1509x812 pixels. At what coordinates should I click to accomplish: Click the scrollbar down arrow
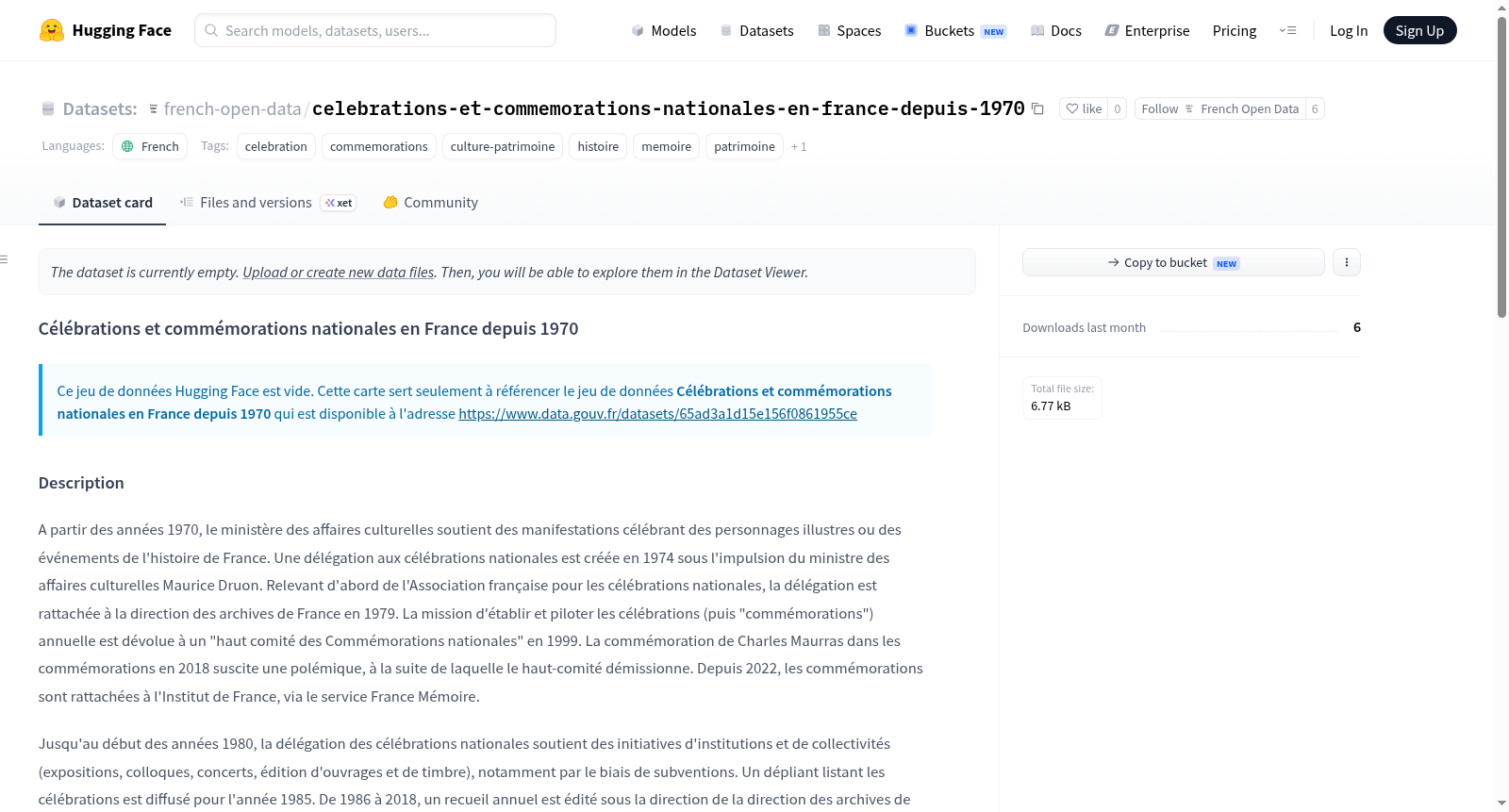pos(1502,804)
